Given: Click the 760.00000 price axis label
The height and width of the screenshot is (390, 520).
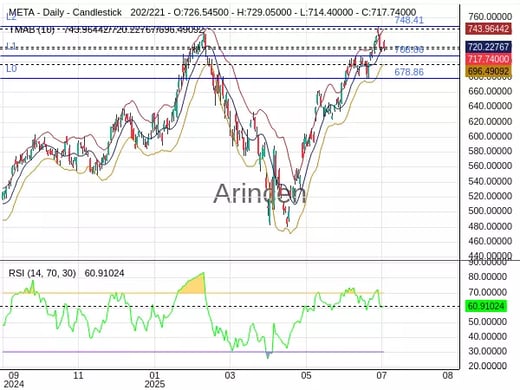Looking at the screenshot, I should coord(490,16).
